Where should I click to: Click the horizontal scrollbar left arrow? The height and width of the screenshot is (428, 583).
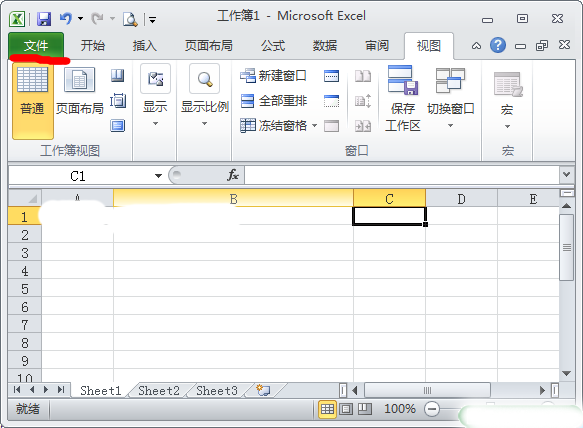pos(355,390)
